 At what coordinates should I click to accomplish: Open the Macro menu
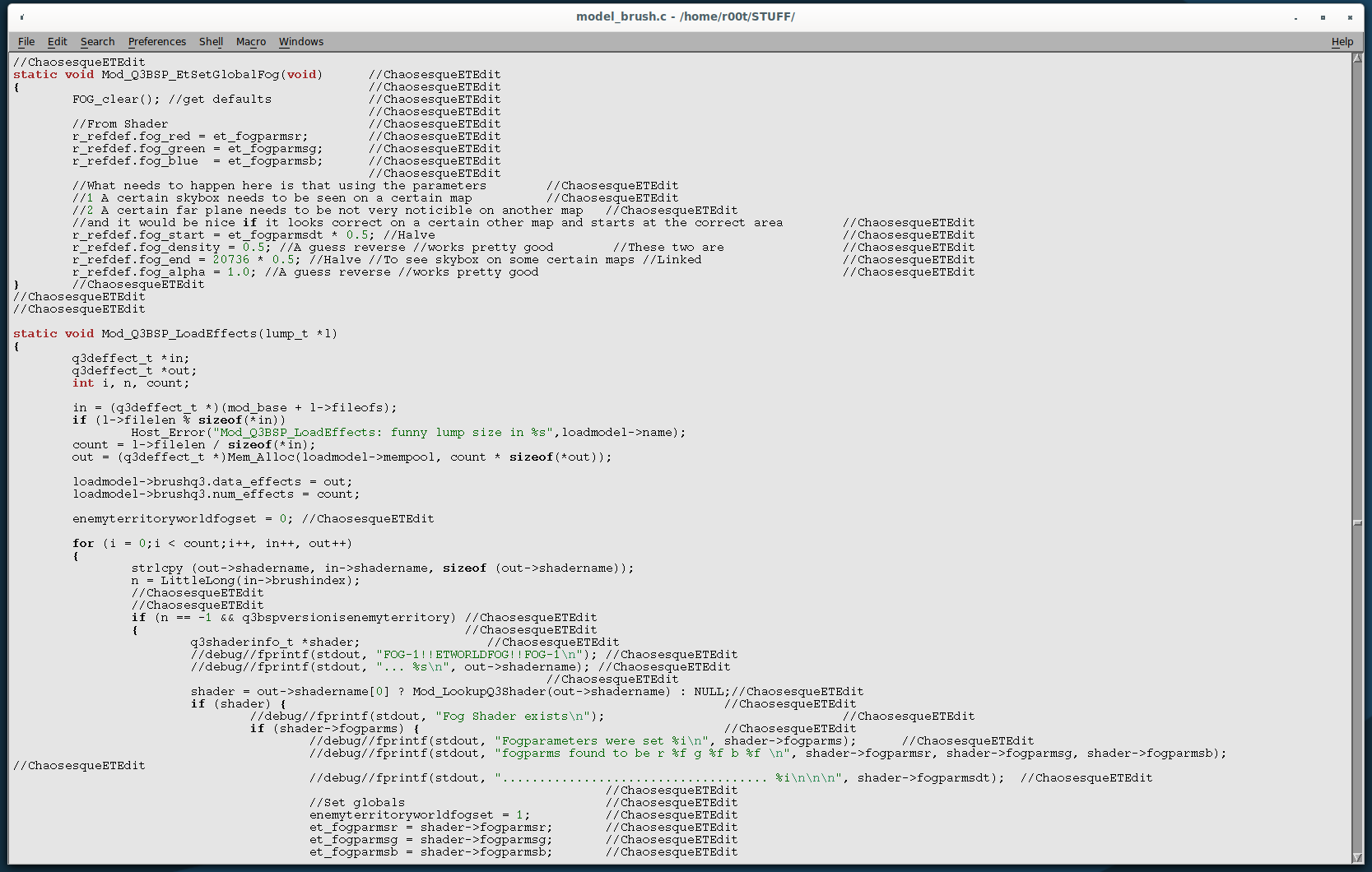point(250,42)
